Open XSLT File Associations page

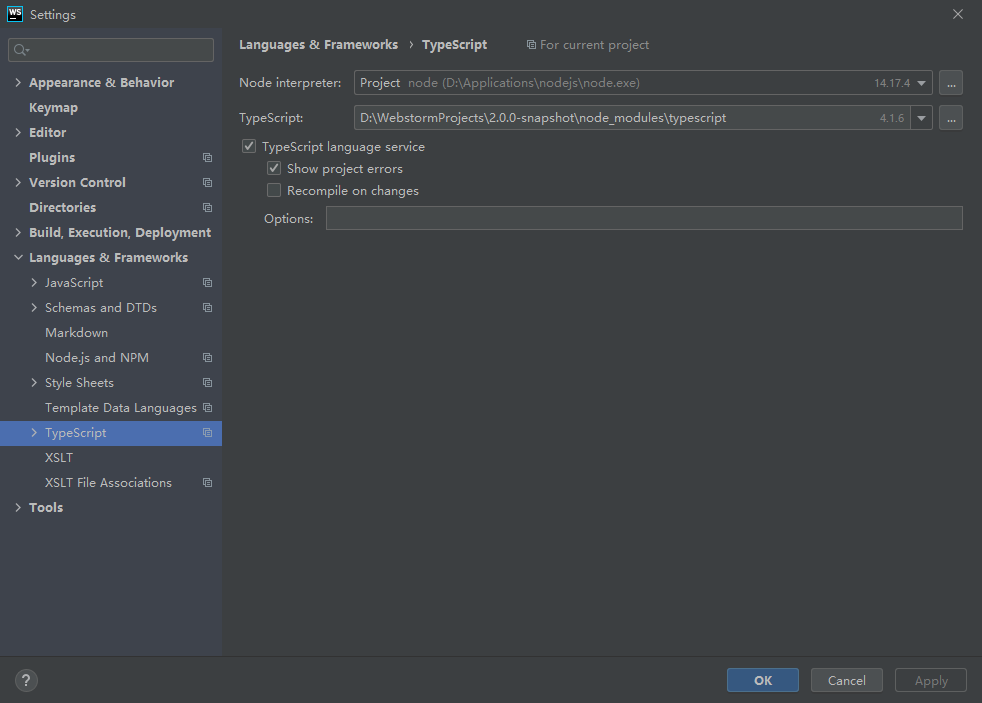[x=108, y=483]
